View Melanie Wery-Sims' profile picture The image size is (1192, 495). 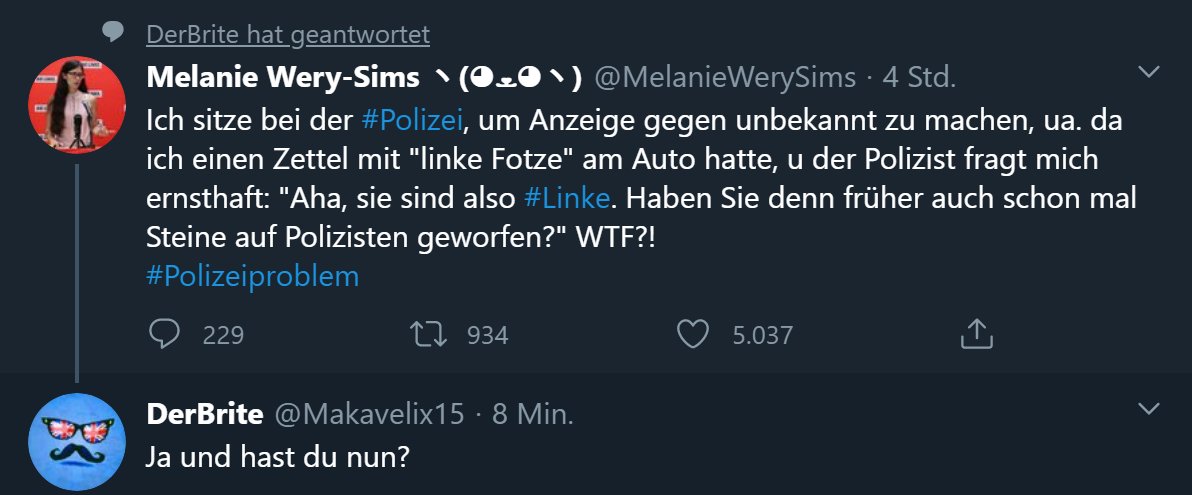click(x=77, y=105)
